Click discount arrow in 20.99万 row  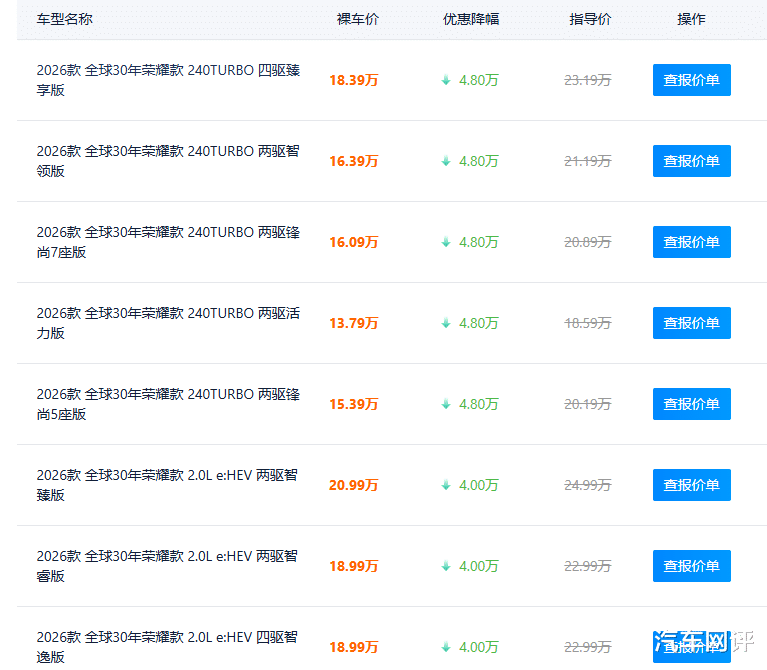pos(446,485)
